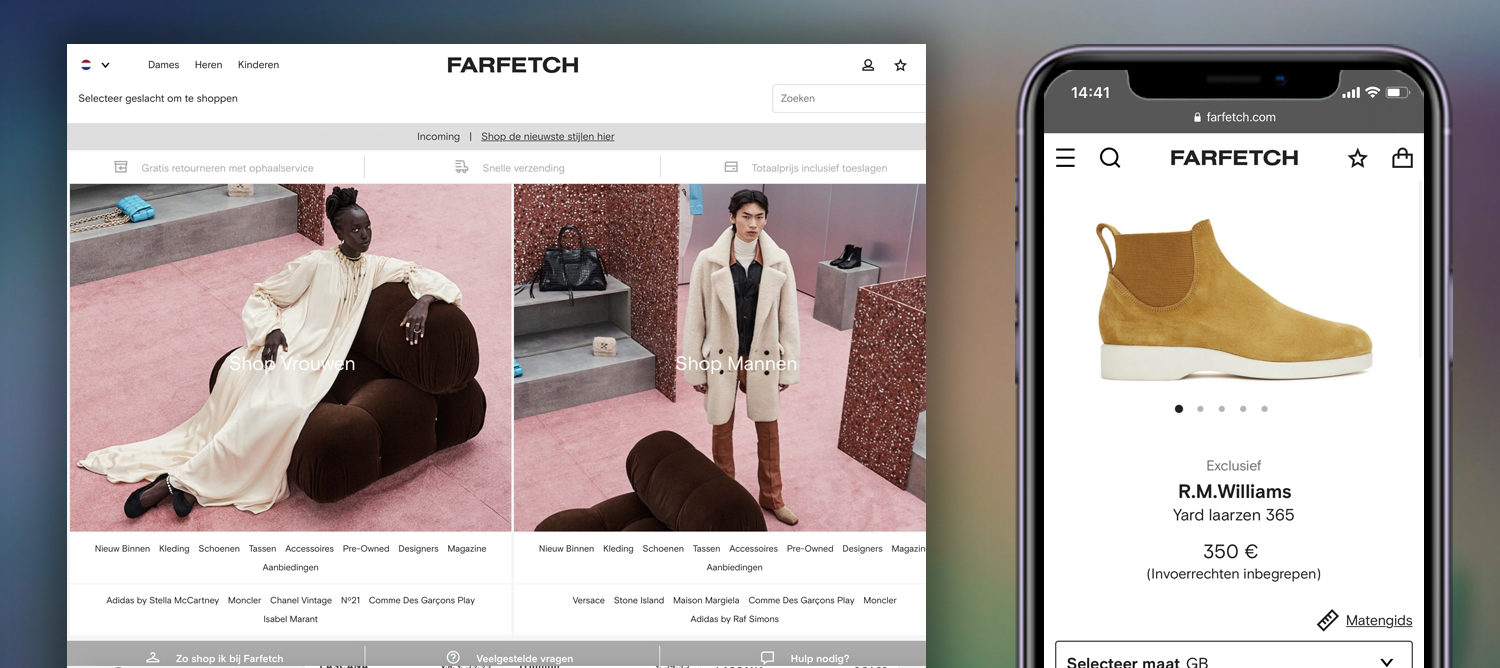
Task: Tap the star favorites icon on the phone
Action: pos(1357,157)
